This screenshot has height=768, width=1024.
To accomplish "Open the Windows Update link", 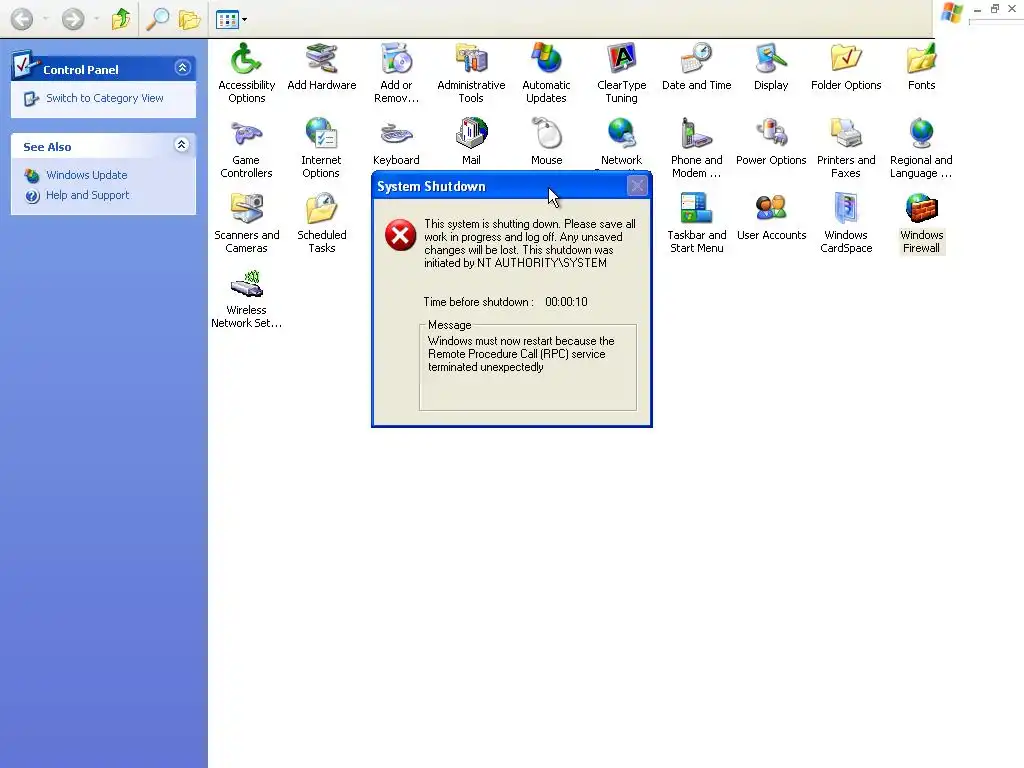I will click(86, 175).
